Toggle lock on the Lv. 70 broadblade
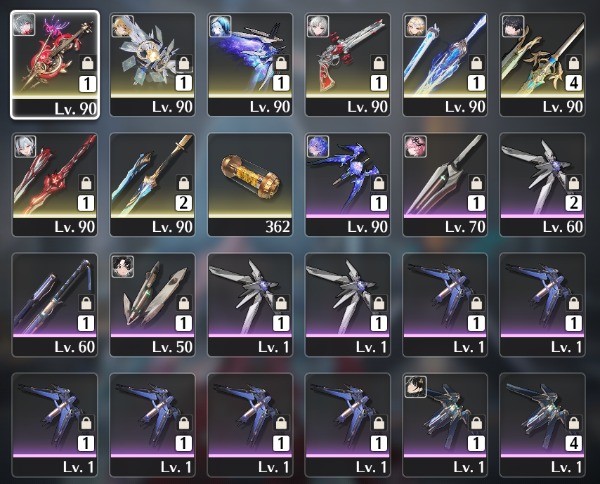Image resolution: width=600 pixels, height=484 pixels. point(476,183)
